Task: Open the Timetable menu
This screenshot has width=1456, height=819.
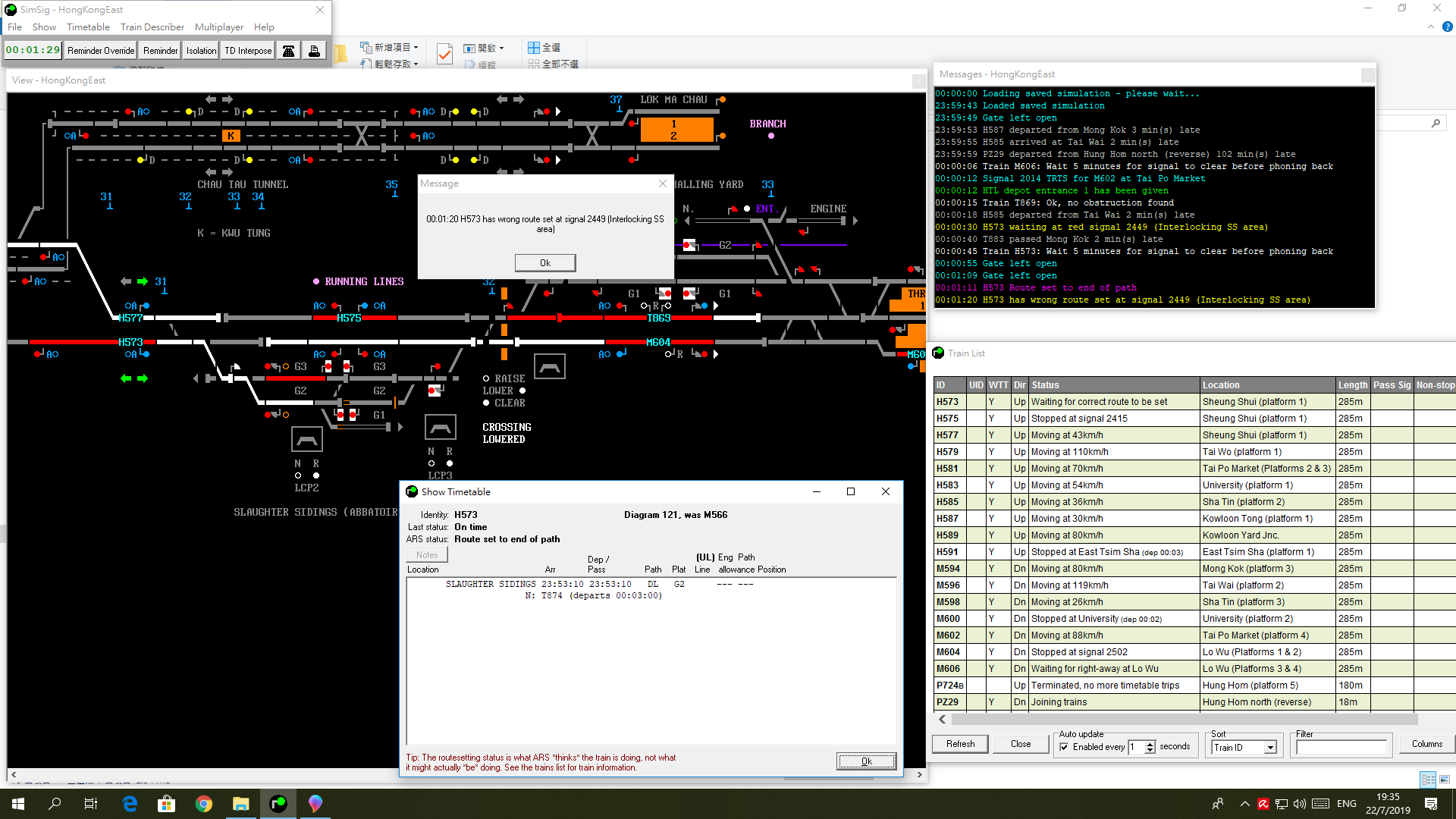Action: 88,27
